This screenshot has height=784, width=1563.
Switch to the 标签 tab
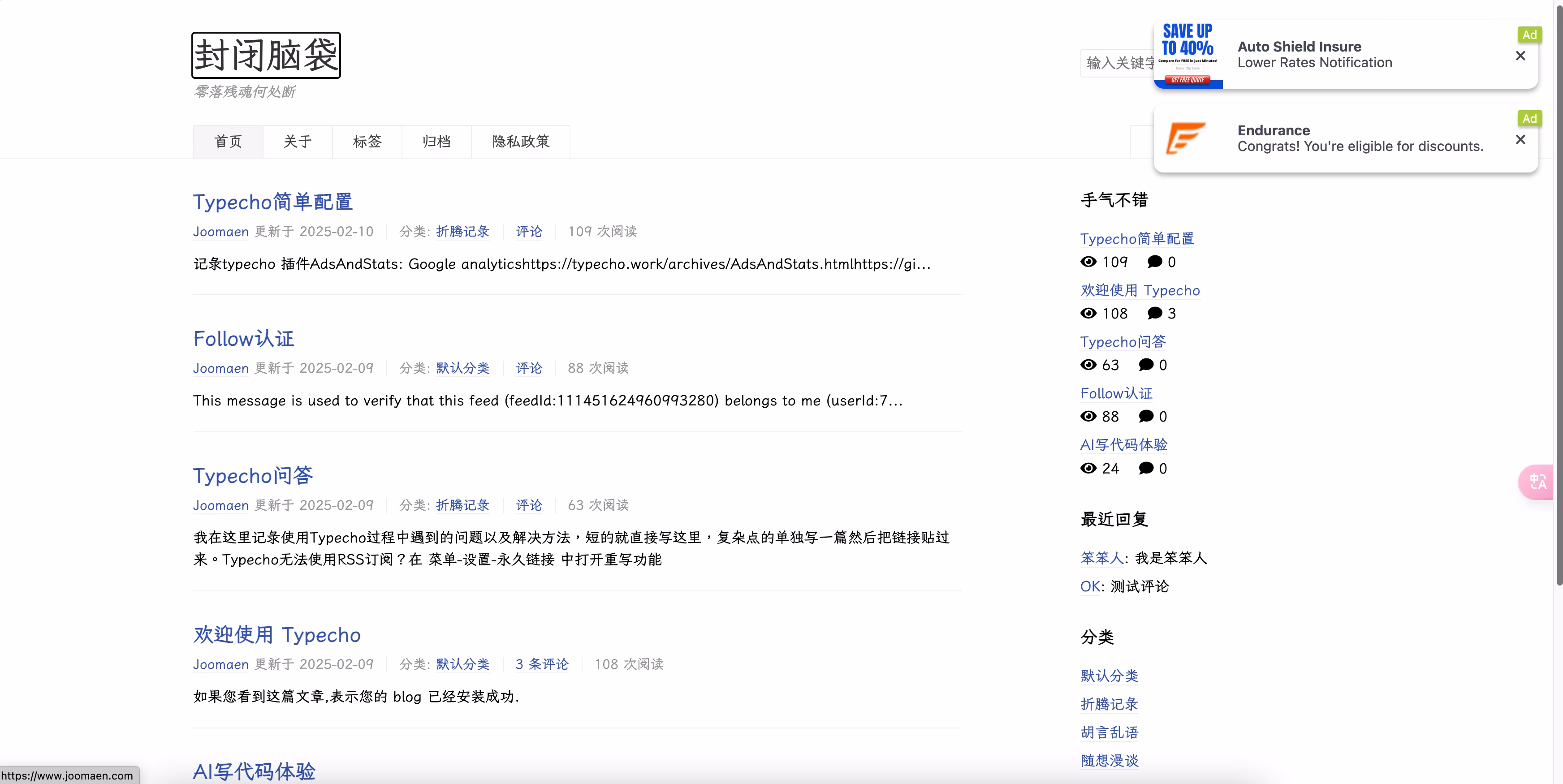[367, 142]
